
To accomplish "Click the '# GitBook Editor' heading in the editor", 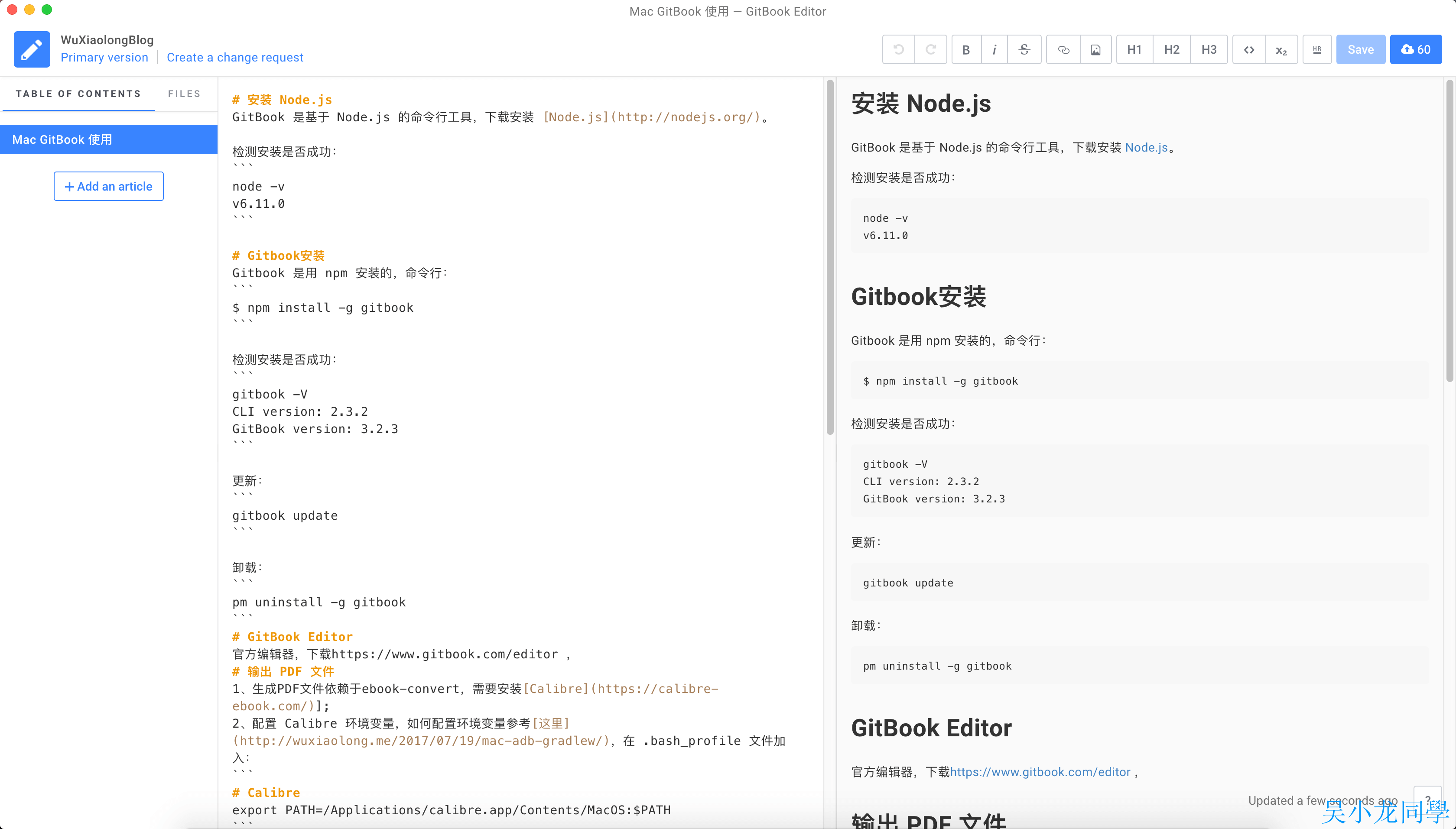I will point(292,637).
